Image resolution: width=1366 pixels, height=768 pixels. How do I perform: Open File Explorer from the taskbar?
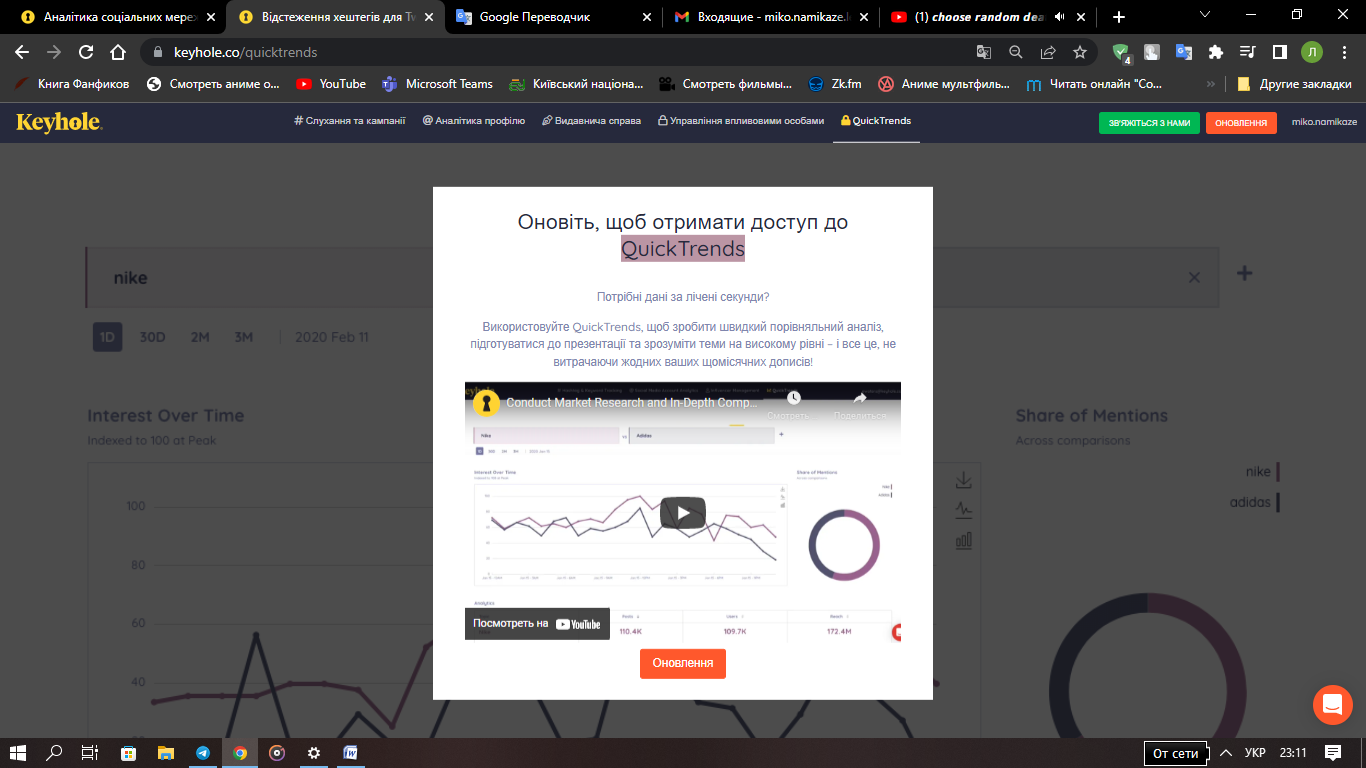(166, 753)
